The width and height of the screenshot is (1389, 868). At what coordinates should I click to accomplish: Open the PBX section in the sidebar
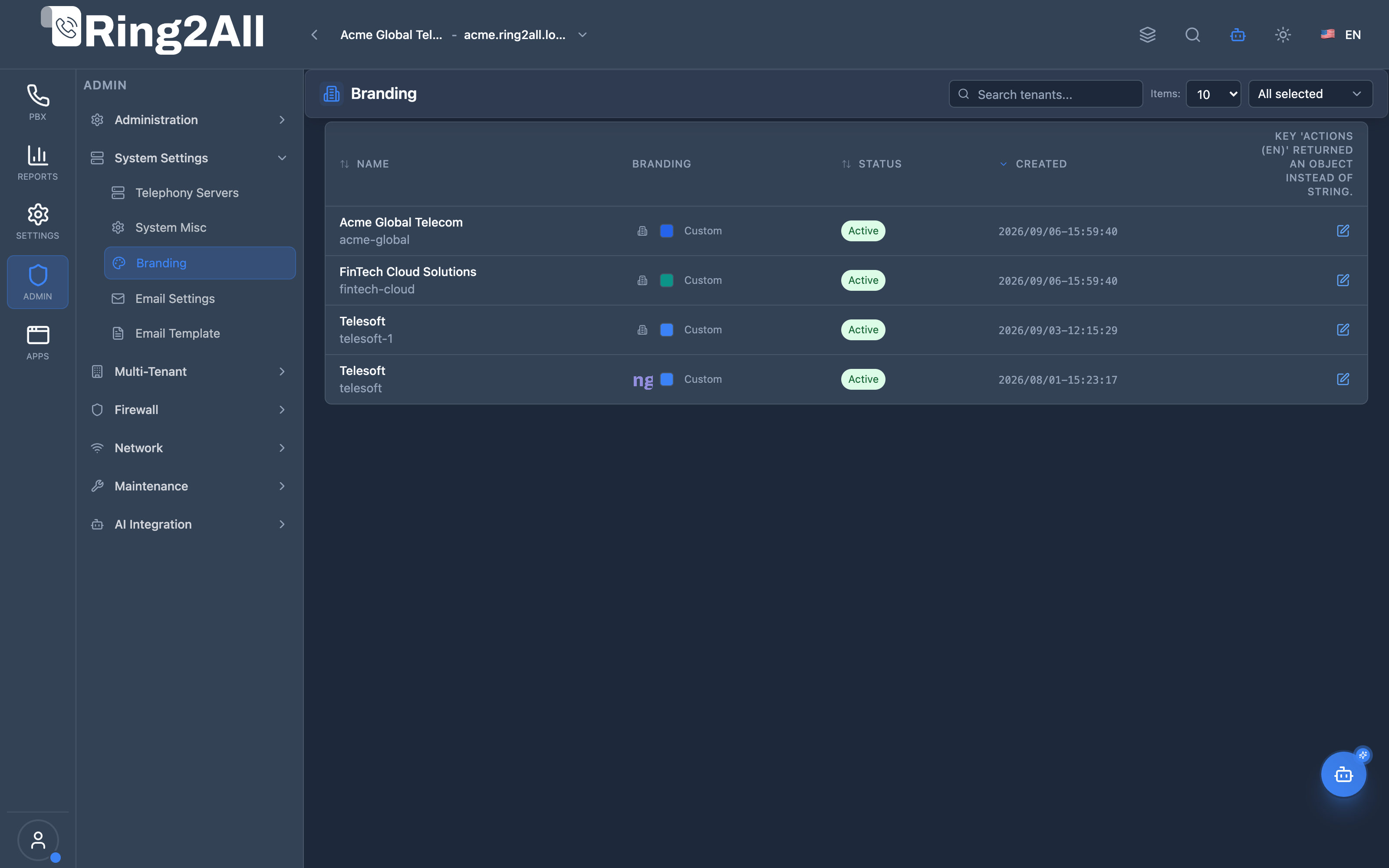[x=37, y=102]
